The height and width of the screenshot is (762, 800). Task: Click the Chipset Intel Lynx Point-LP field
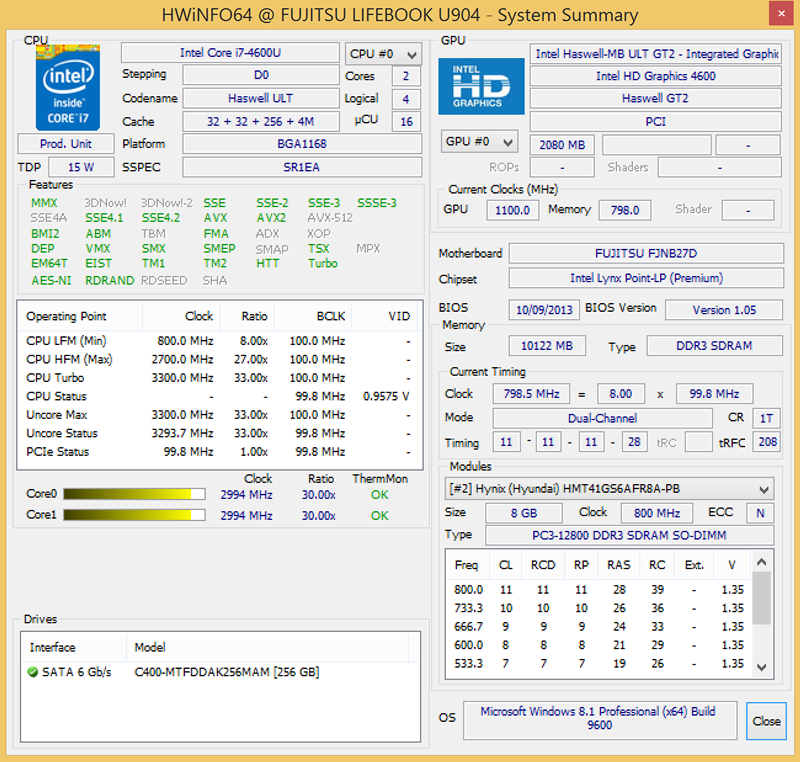pyautogui.click(x=646, y=278)
